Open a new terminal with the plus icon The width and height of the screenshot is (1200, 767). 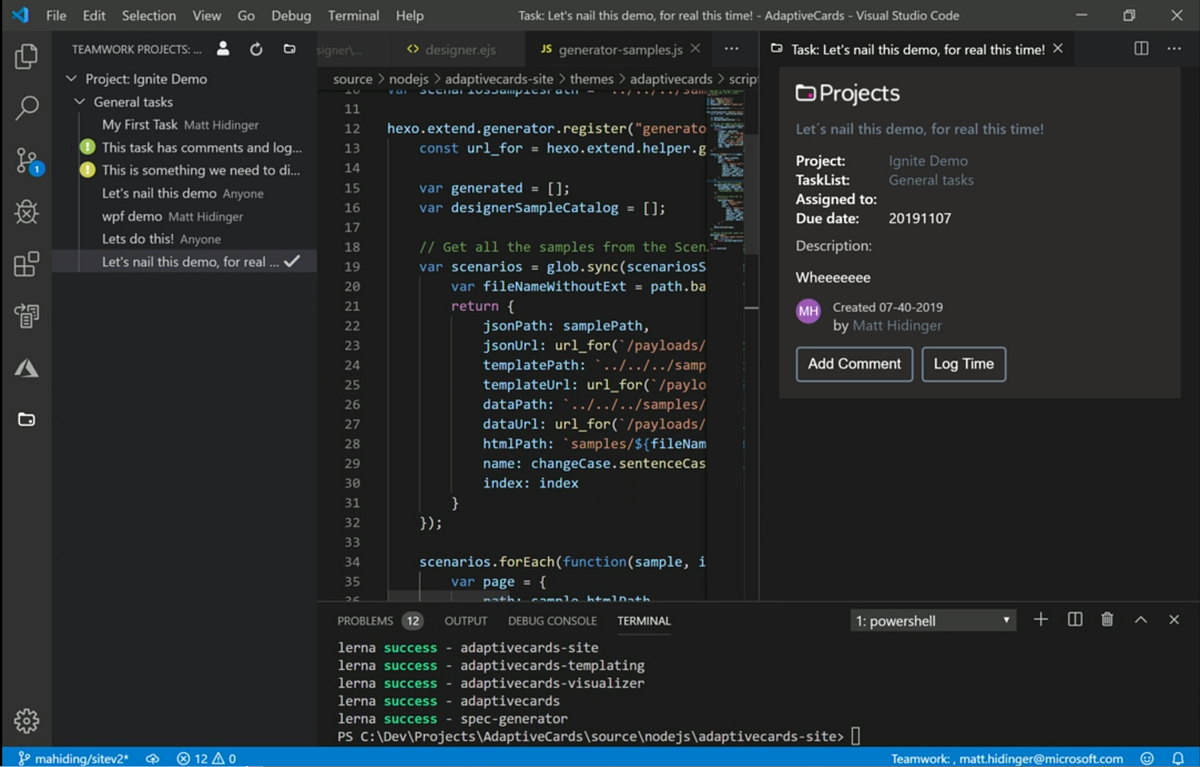coord(1040,620)
